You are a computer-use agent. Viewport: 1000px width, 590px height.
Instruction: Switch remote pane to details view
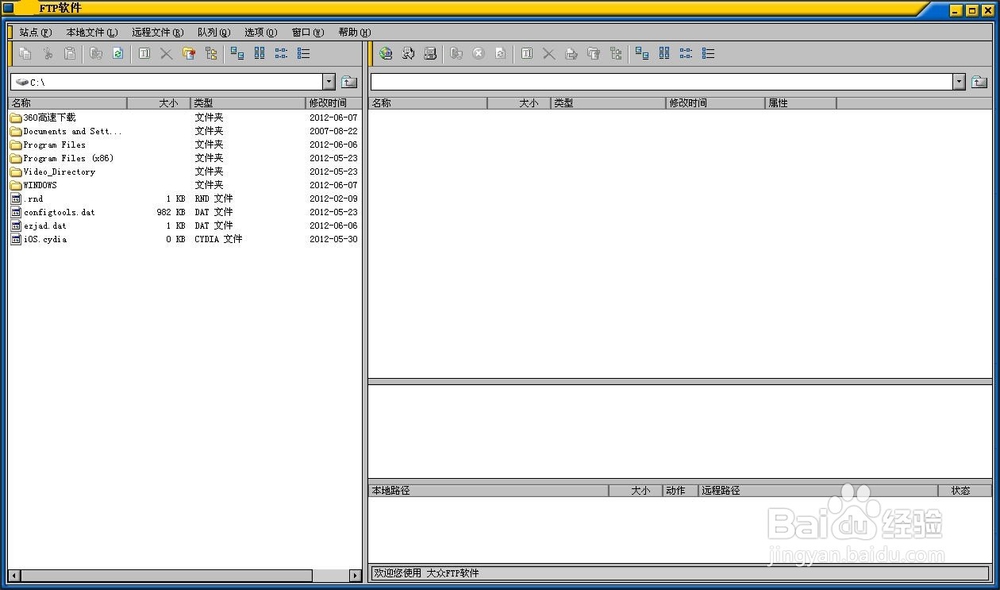point(708,54)
